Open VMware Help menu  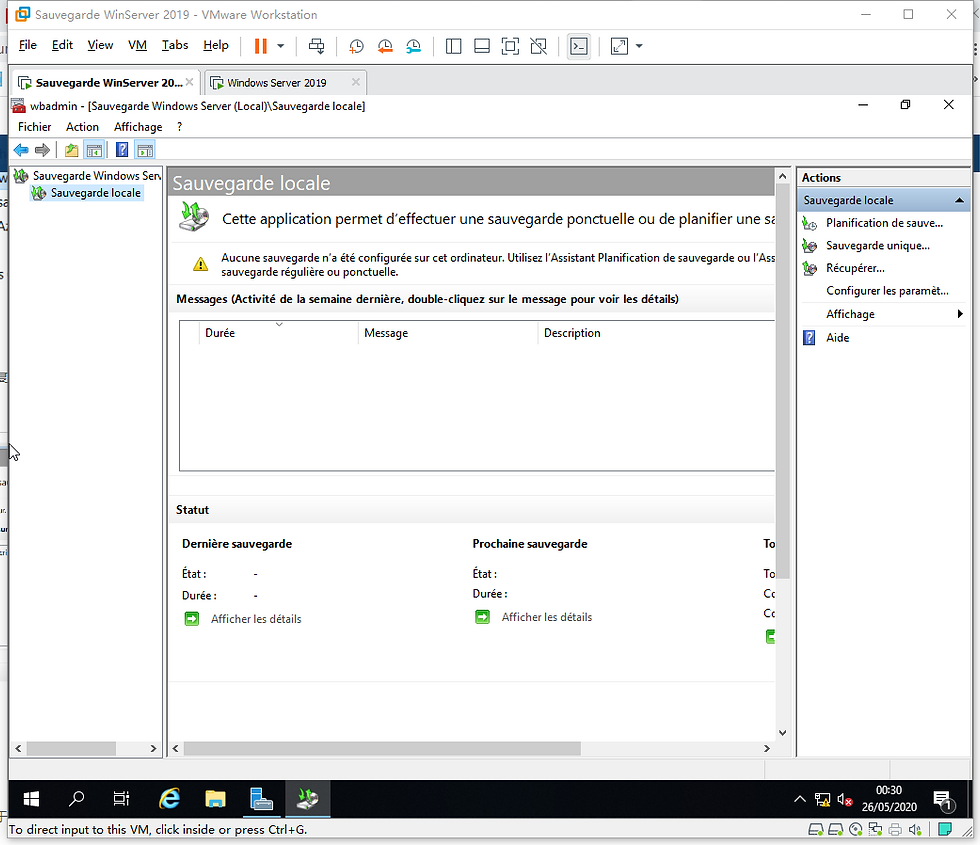(216, 45)
